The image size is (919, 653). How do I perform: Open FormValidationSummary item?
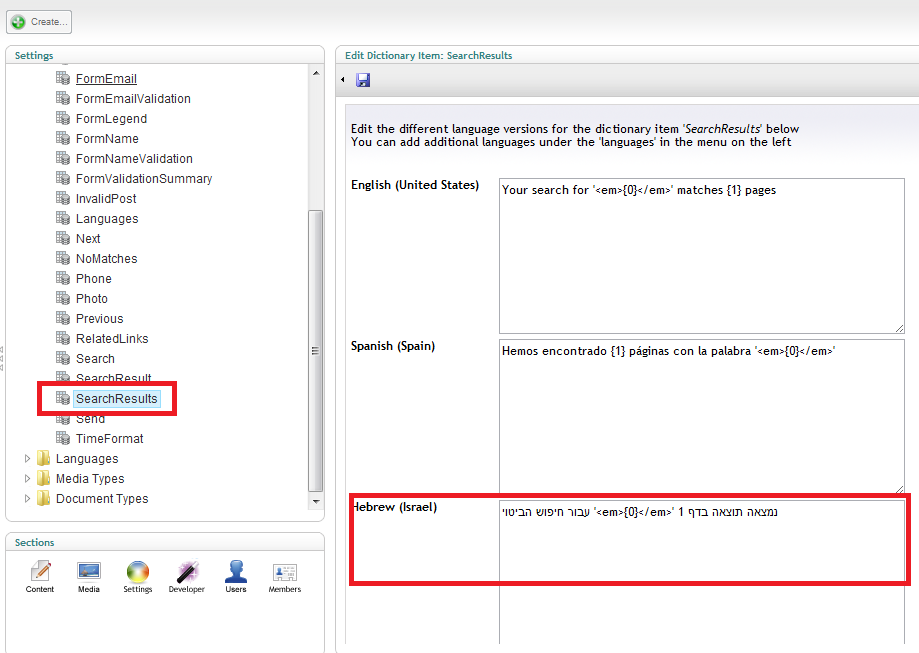tap(144, 178)
